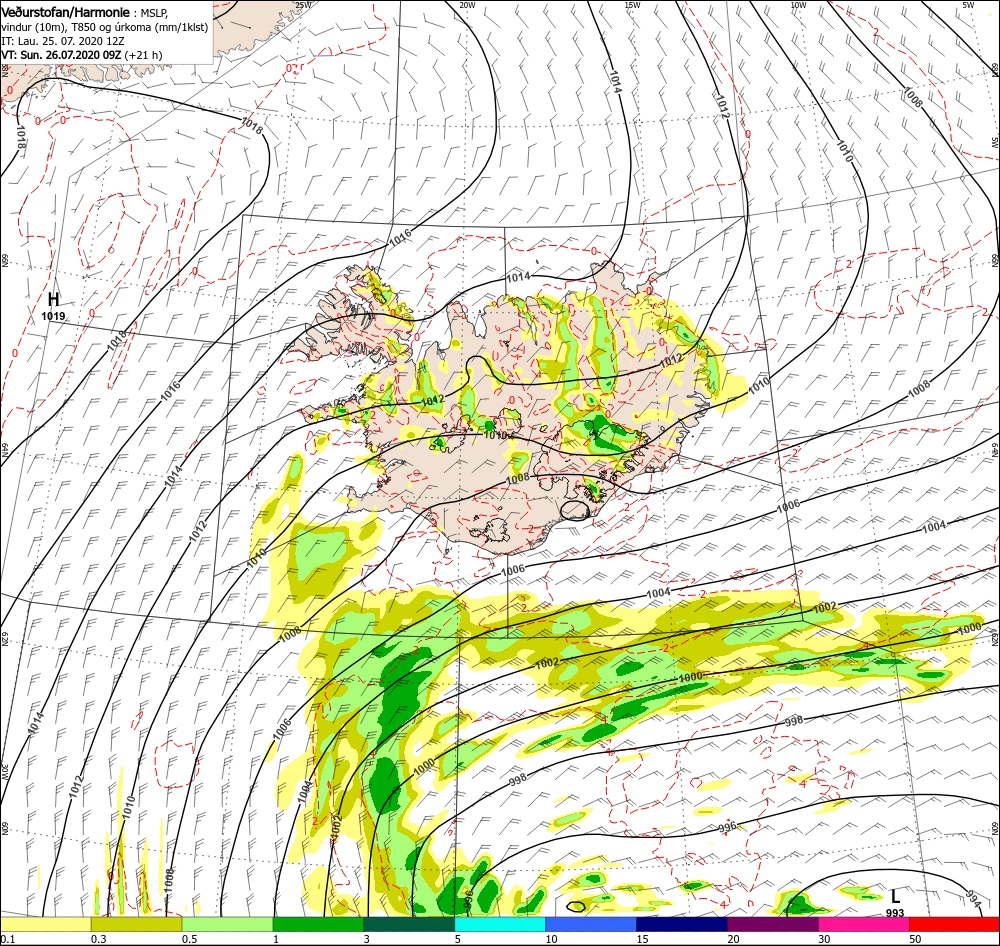Click the olive 0.3–0.5 legend swatch

(x=136, y=924)
